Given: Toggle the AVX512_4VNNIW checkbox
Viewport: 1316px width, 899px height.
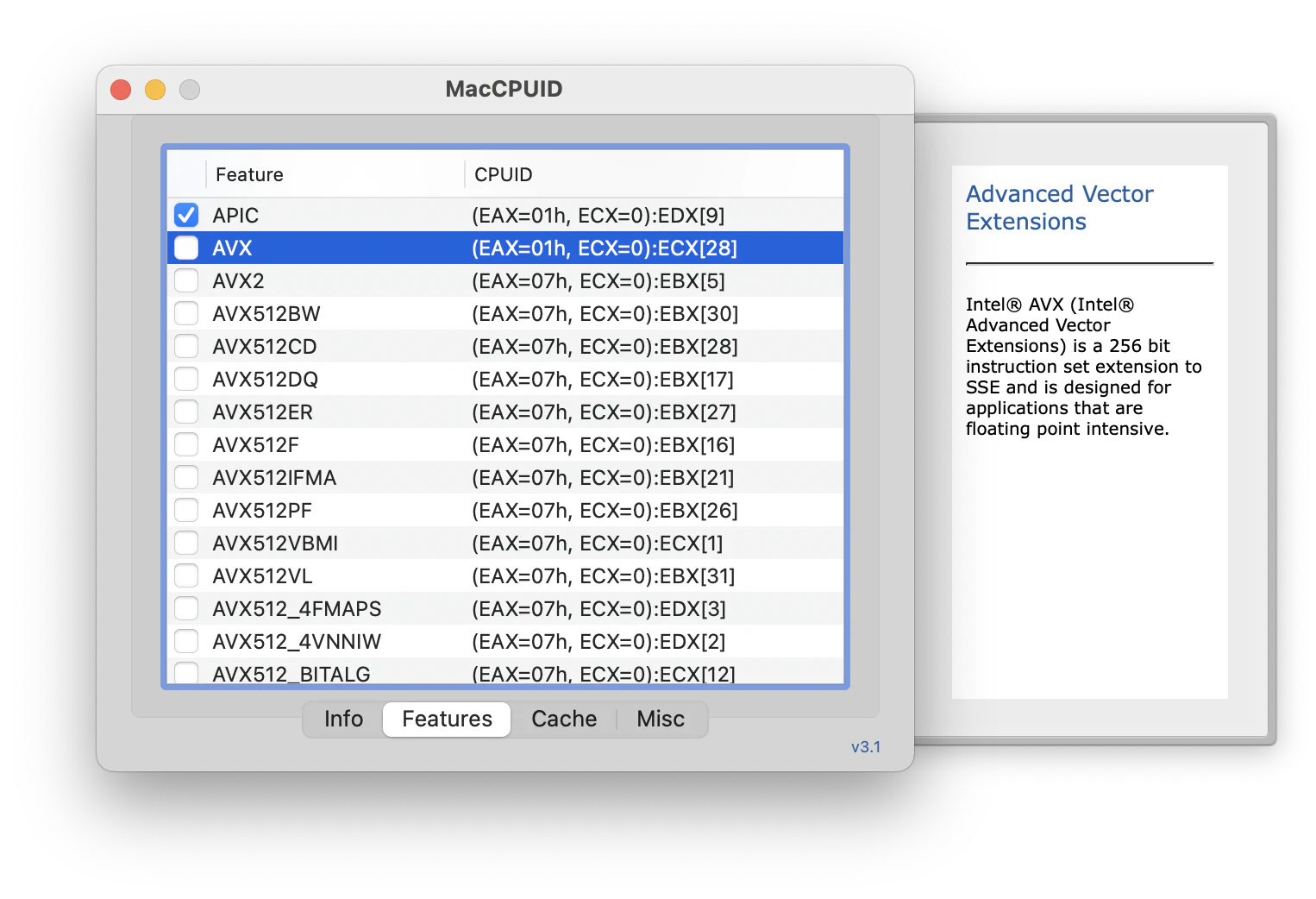Looking at the screenshot, I should click(x=186, y=641).
